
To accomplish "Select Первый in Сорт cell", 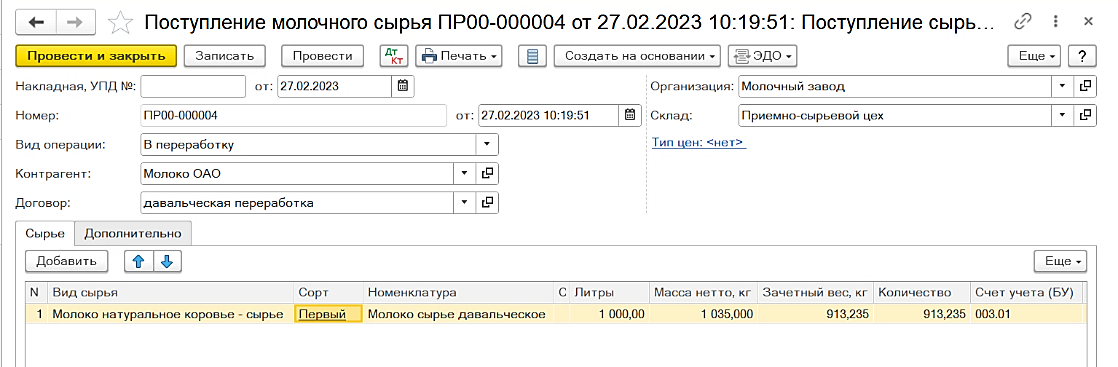I will pyautogui.click(x=329, y=314).
